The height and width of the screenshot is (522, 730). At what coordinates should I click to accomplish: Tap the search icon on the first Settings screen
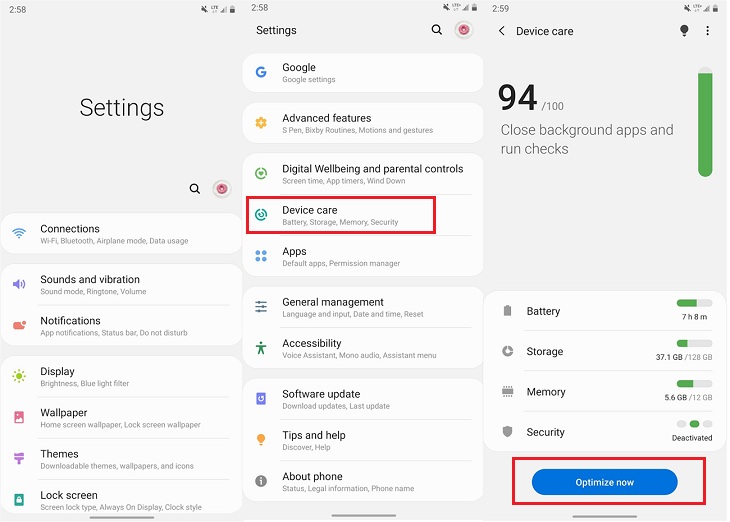pyautogui.click(x=195, y=189)
